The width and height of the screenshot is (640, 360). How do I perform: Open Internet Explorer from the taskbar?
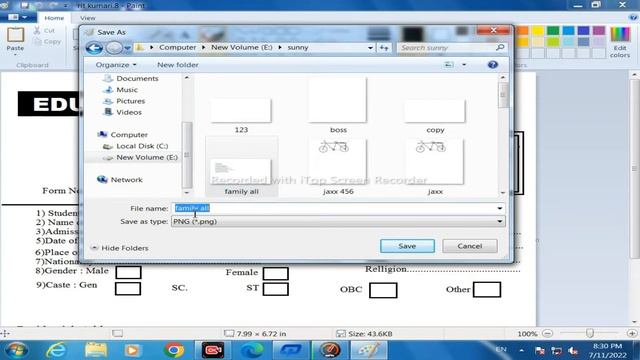tap(56, 350)
